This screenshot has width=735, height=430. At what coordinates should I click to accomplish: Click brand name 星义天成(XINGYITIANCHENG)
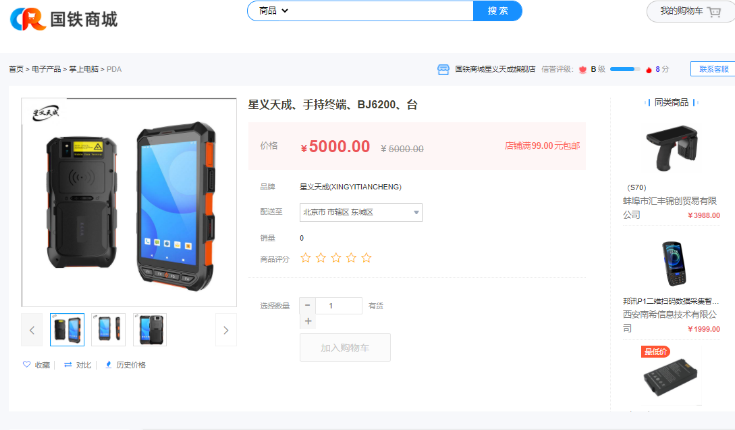[x=351, y=187]
